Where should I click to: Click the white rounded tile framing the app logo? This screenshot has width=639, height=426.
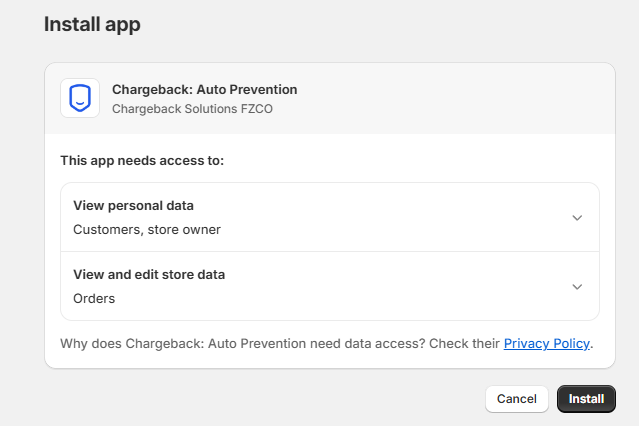(x=80, y=98)
